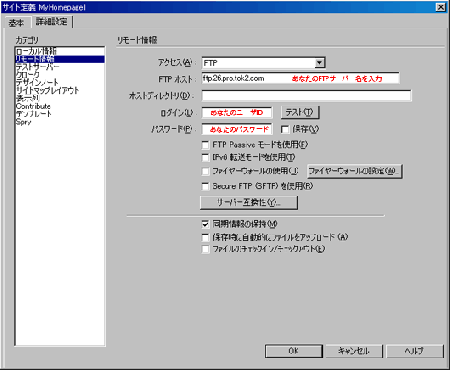This screenshot has height=370, width=450.
Task: Open the サーバー互換性 button
Action: click(249, 202)
